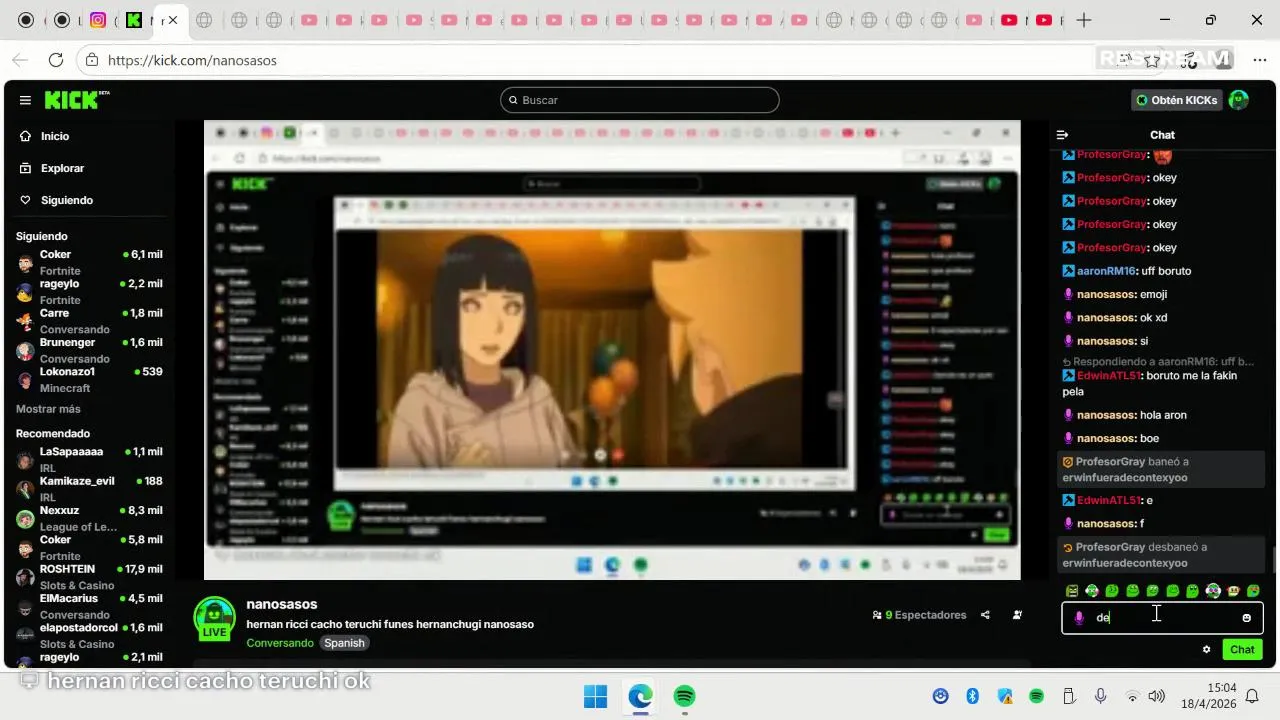Click the chat panel scrollbar
Screen dimensions: 1280x720
click(1273, 560)
